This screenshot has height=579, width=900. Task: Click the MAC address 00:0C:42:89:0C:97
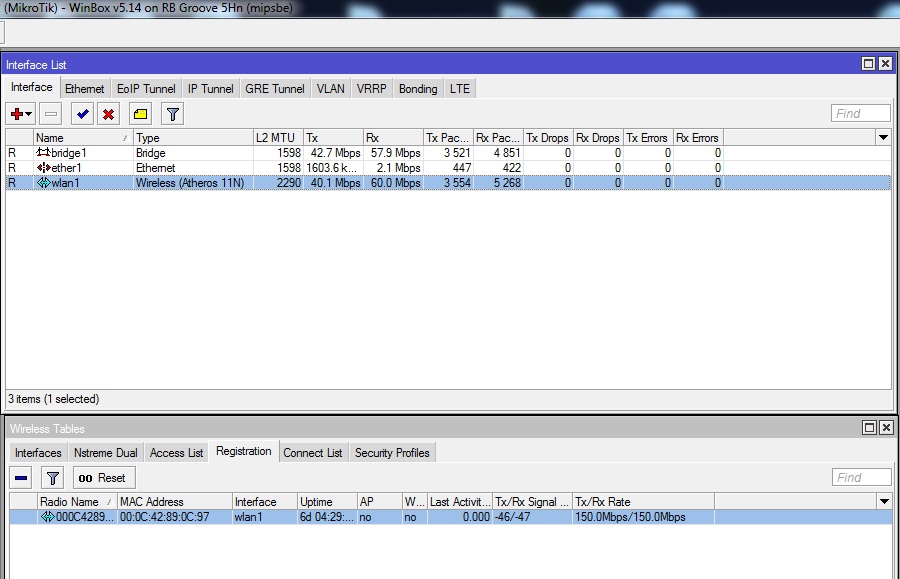(164, 517)
